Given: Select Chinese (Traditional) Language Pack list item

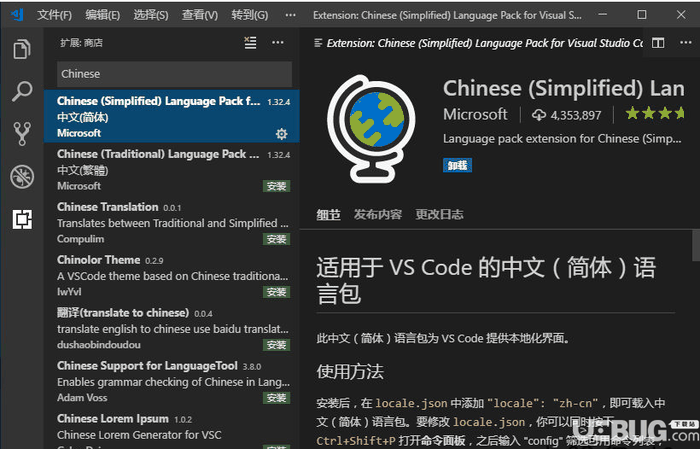Looking at the screenshot, I should tap(172, 170).
